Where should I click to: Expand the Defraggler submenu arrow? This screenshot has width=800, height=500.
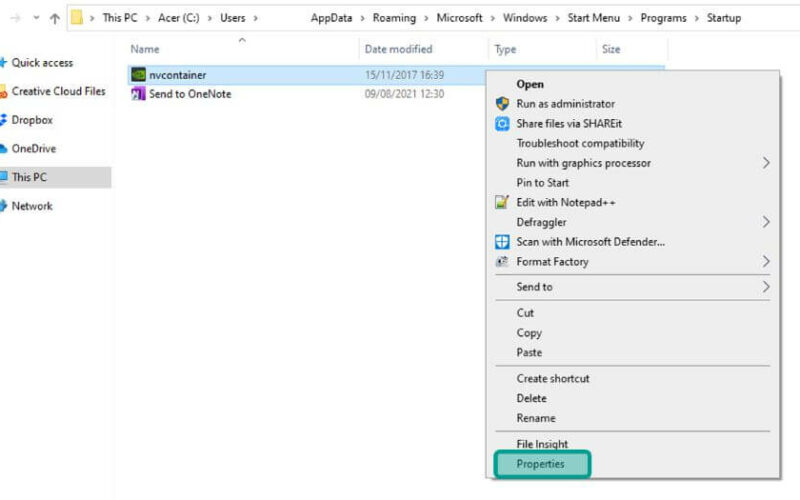point(766,222)
